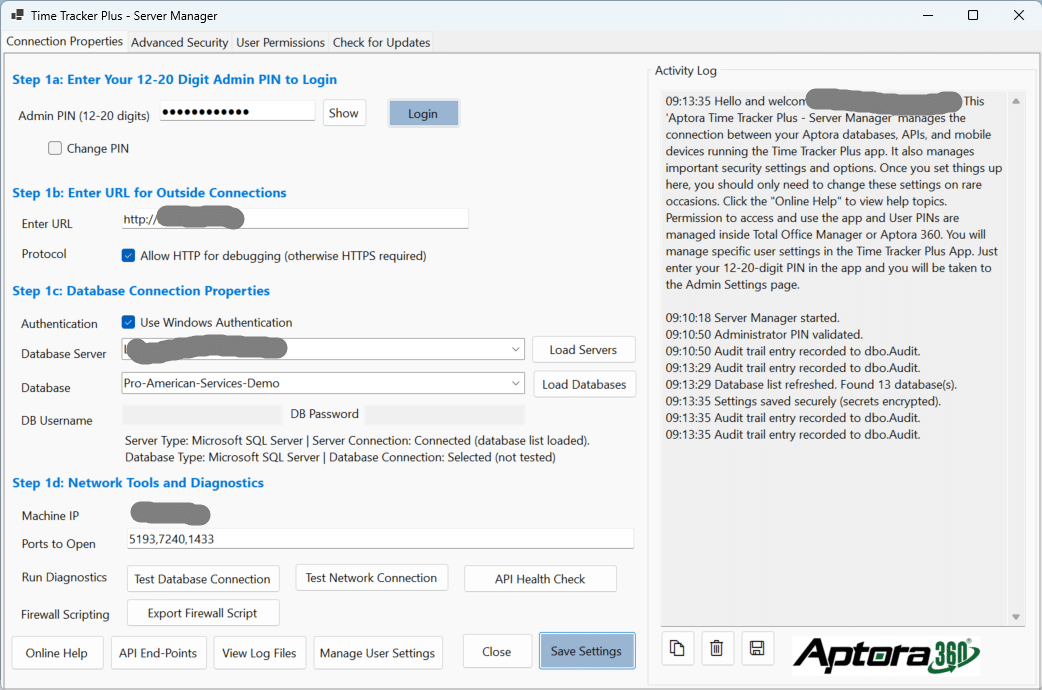Click log line 'Database list refreshed. Found 13 database(s).'

point(811,384)
